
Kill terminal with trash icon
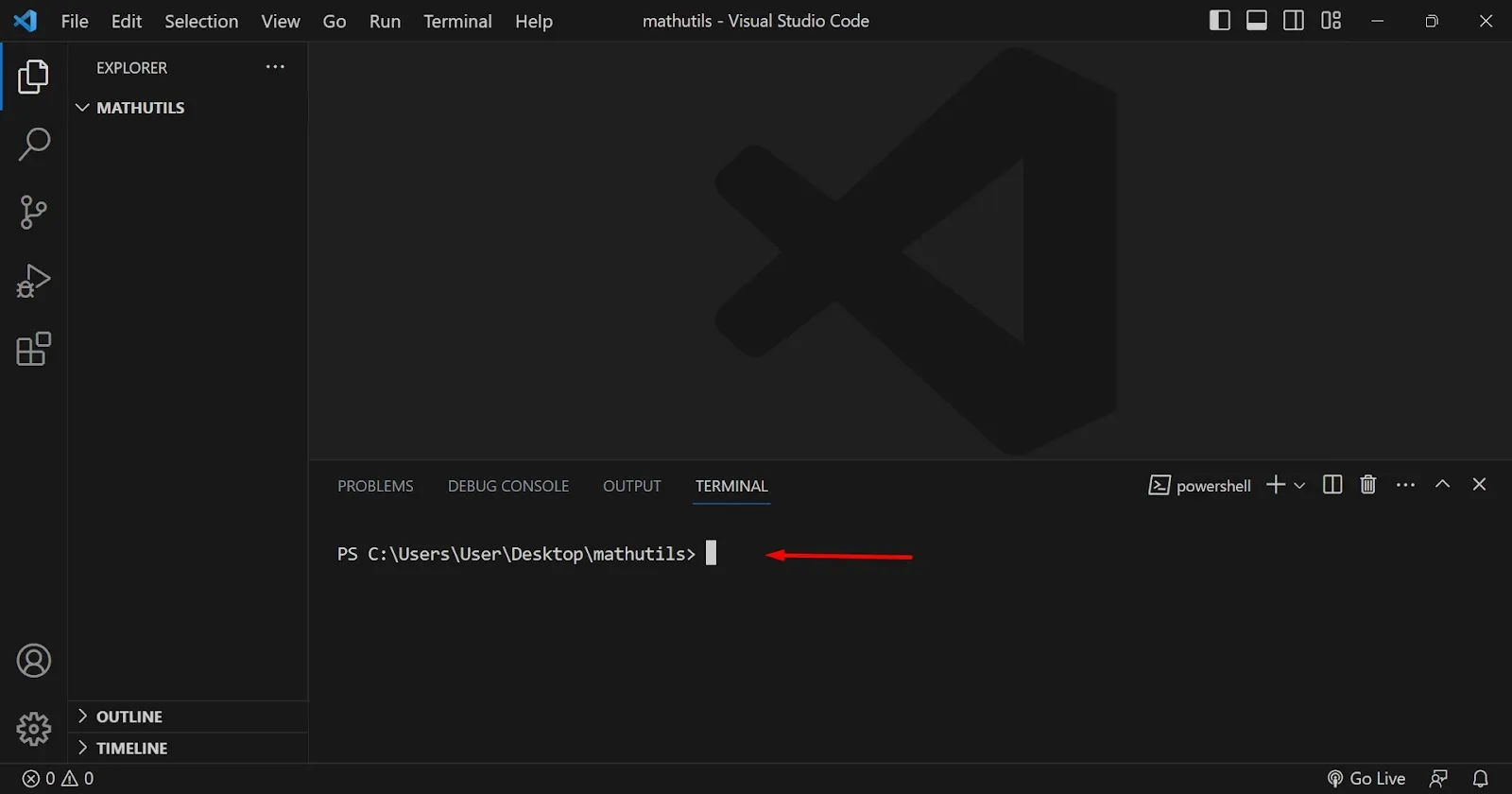click(1367, 485)
